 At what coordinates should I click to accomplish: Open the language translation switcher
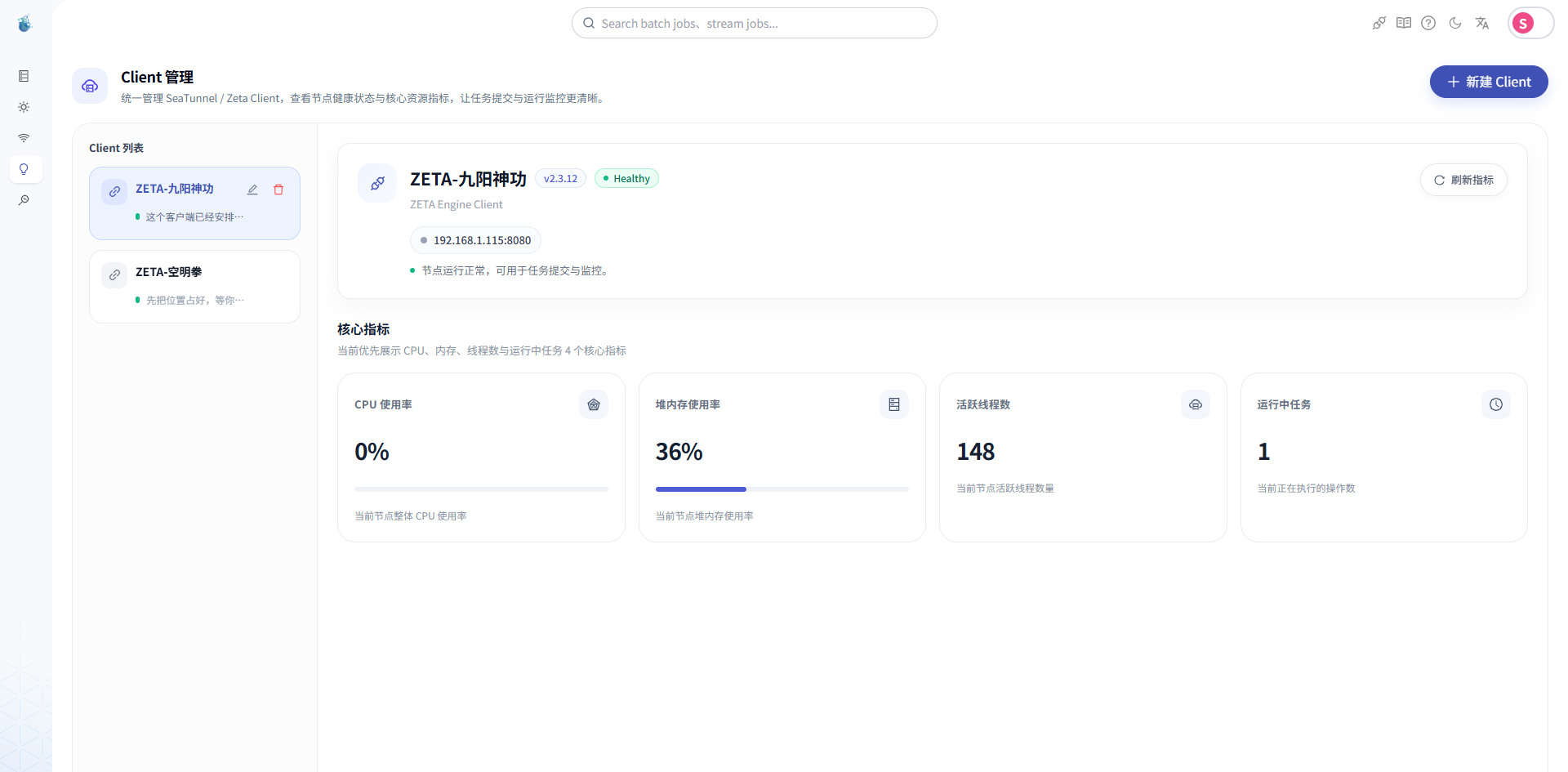coord(1482,23)
